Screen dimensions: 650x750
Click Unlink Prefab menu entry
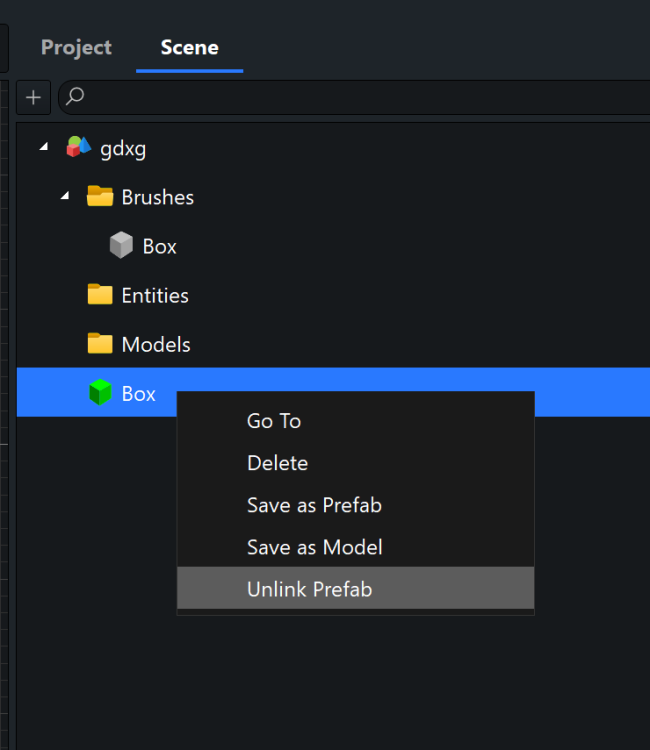coord(309,589)
